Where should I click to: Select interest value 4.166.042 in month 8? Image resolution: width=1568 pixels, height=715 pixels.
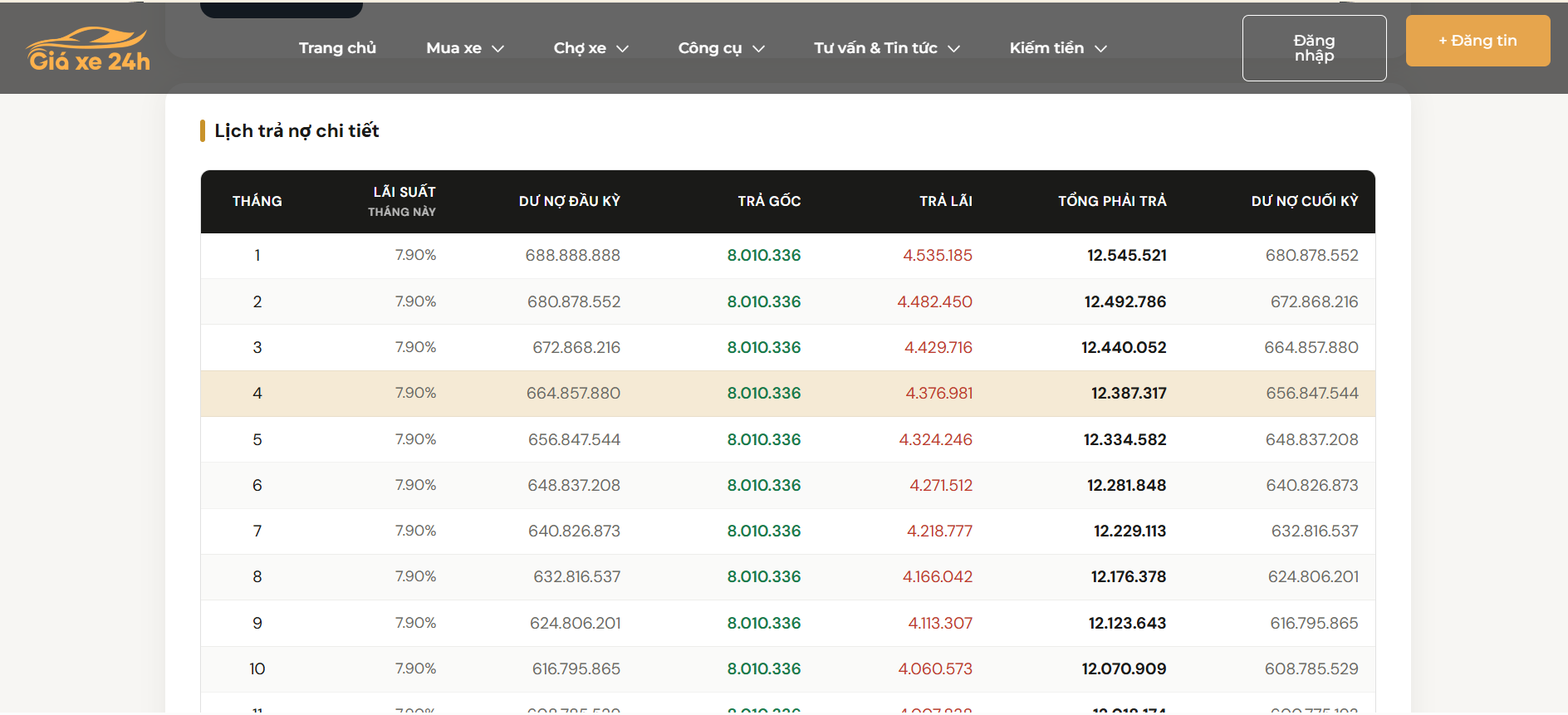[x=938, y=577]
